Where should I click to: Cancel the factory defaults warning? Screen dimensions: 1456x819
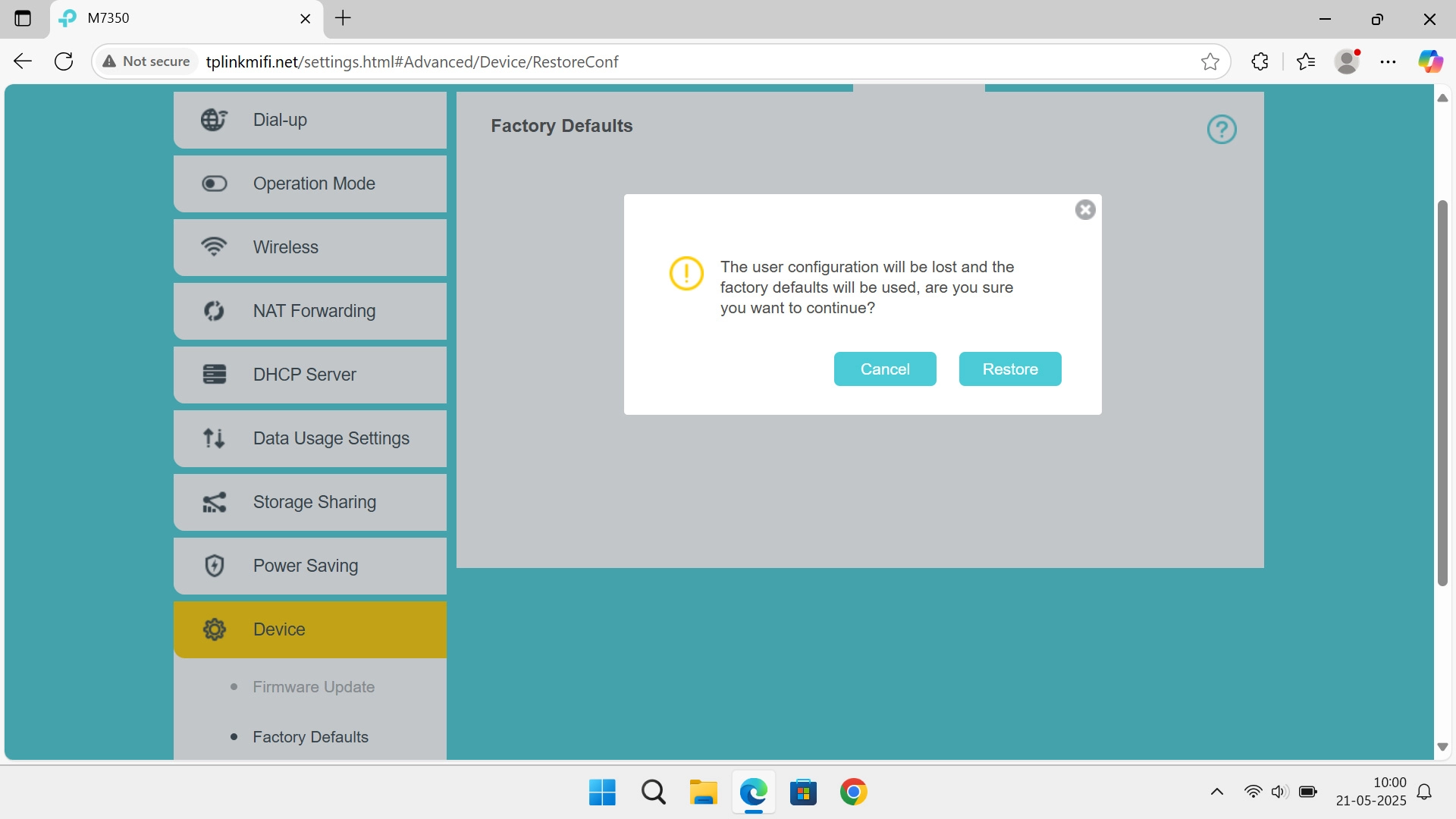click(x=884, y=369)
